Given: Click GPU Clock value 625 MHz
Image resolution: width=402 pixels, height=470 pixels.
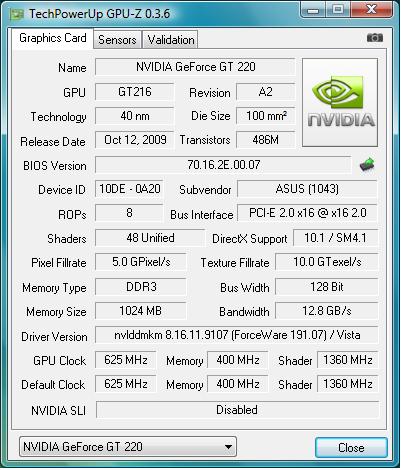Looking at the screenshot, I should [126, 360].
